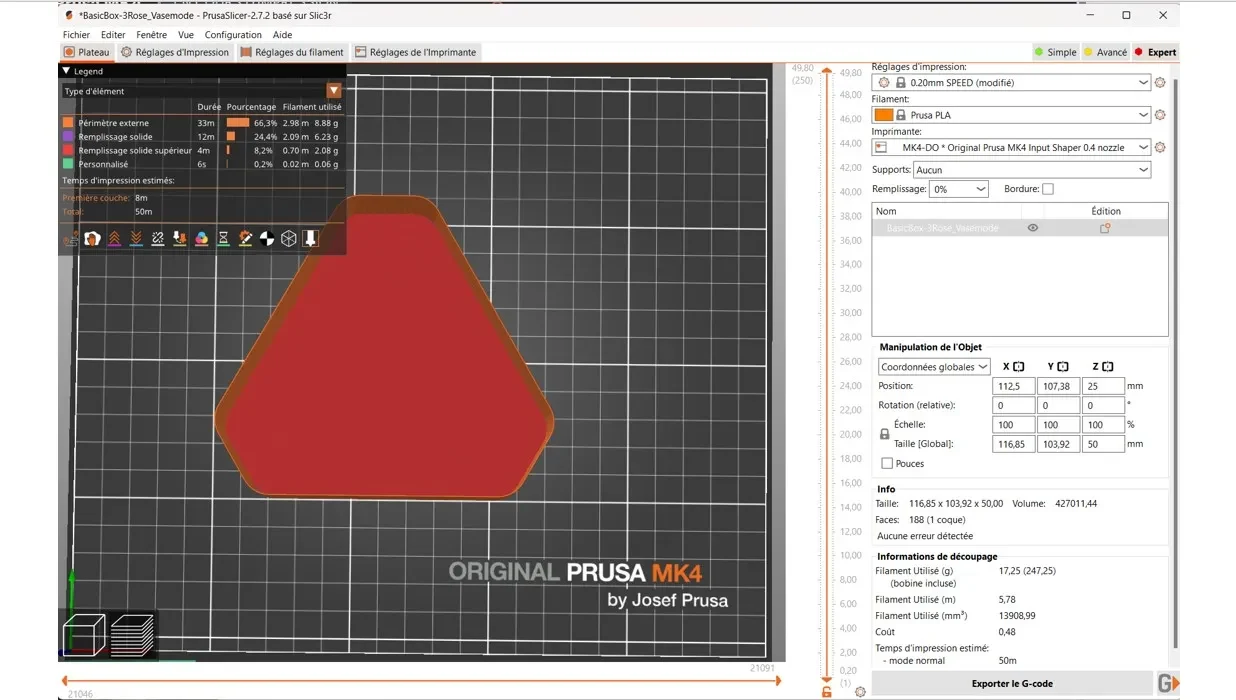Screen dimensions: 1236x700
Task: Toggle wipe moves icon in legend toolbar
Action: pyautogui.click(x=92, y=238)
